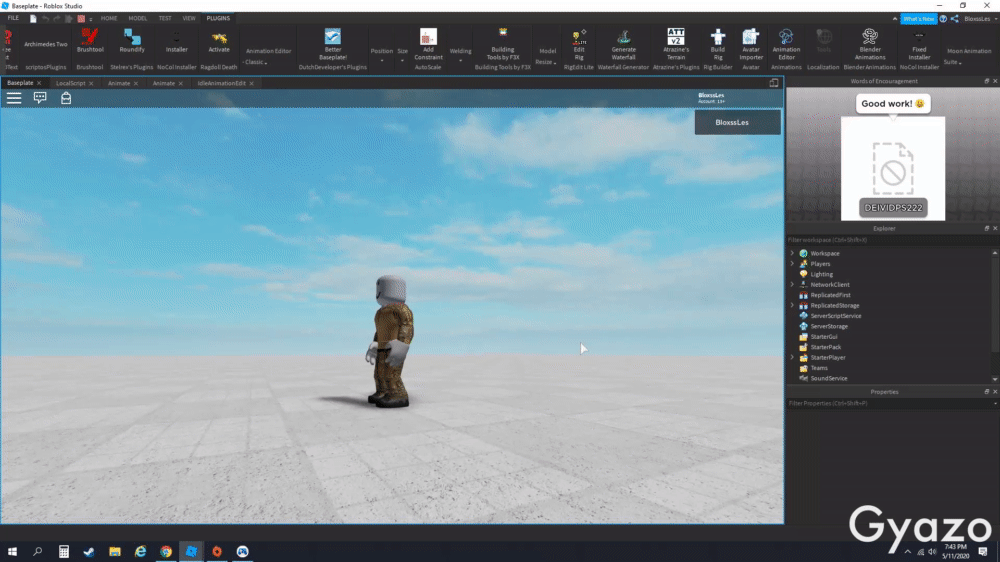Viewport: 1000px width, 562px height.
Task: Launch the Avatar Importer
Action: (751, 45)
